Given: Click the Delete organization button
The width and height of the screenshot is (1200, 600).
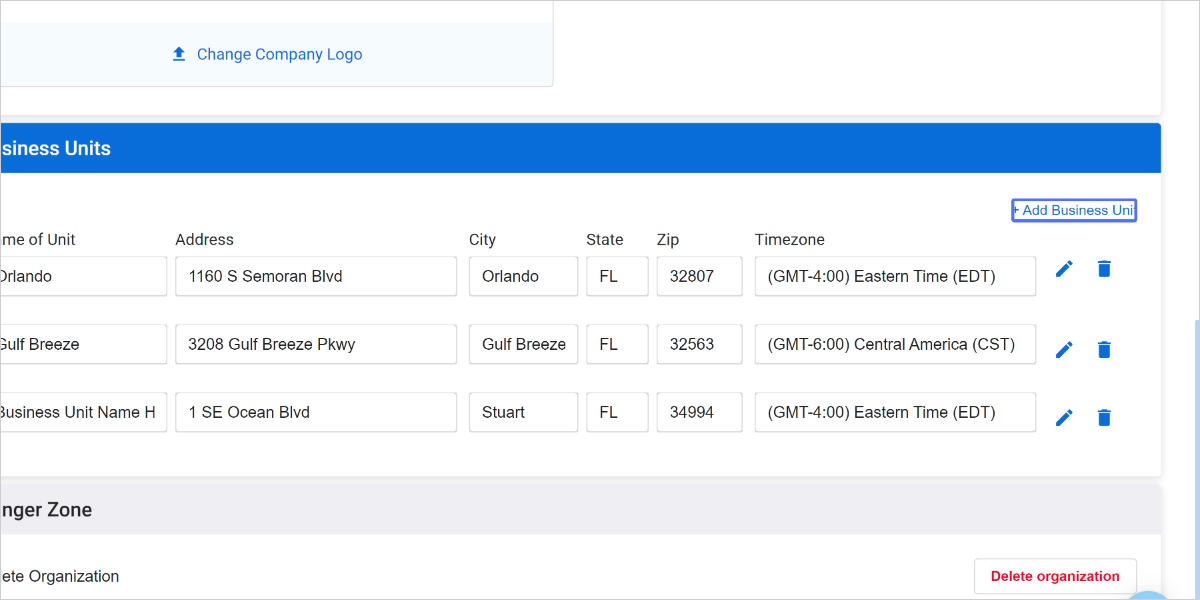Looking at the screenshot, I should (x=1055, y=576).
